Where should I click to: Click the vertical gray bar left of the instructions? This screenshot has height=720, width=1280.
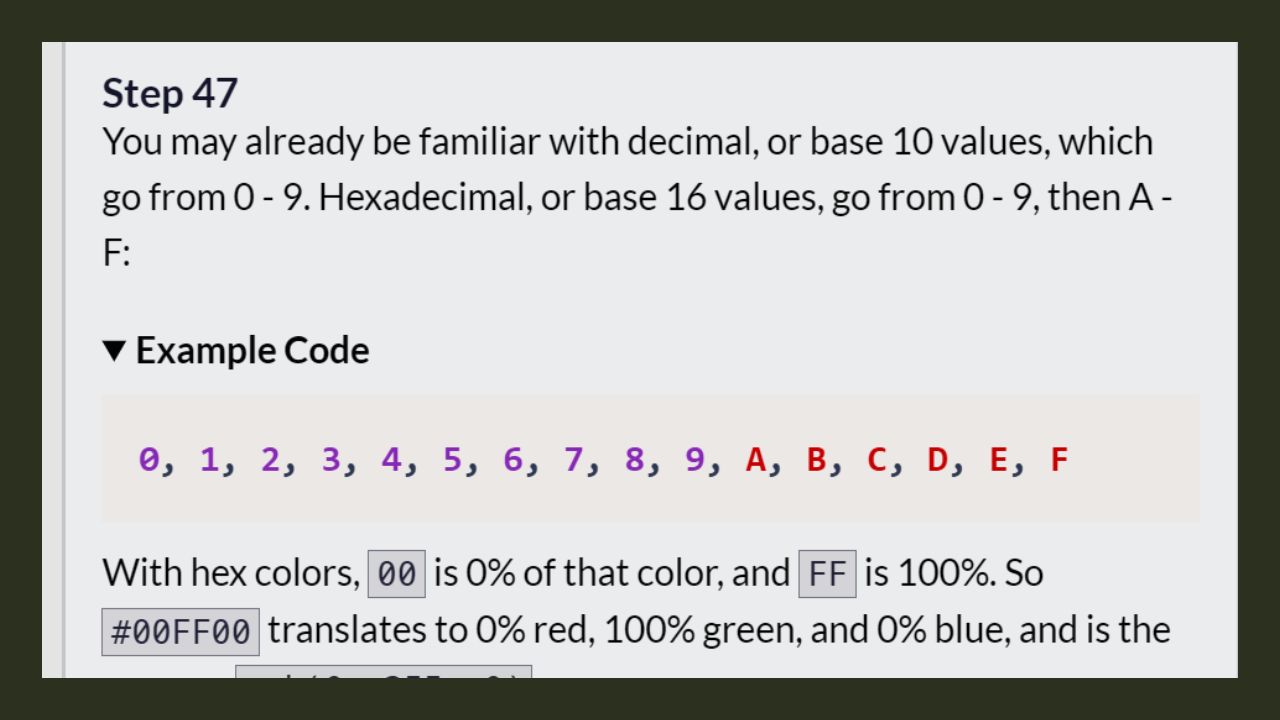click(x=64, y=360)
